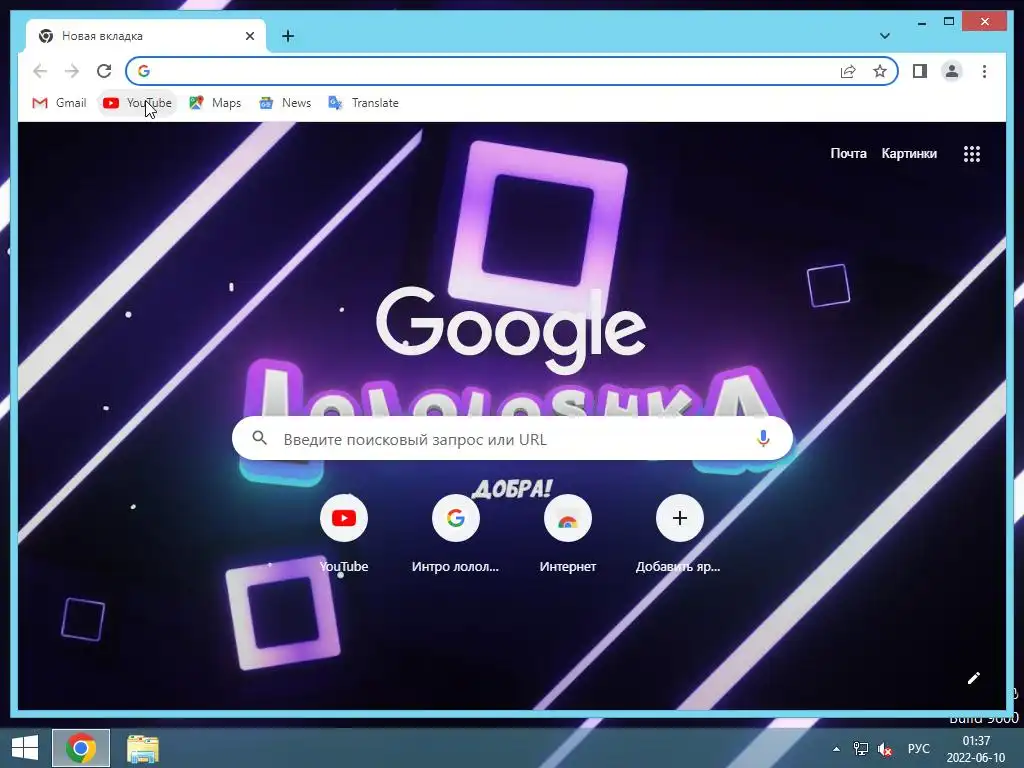Maximize the Chrome window

(949, 22)
